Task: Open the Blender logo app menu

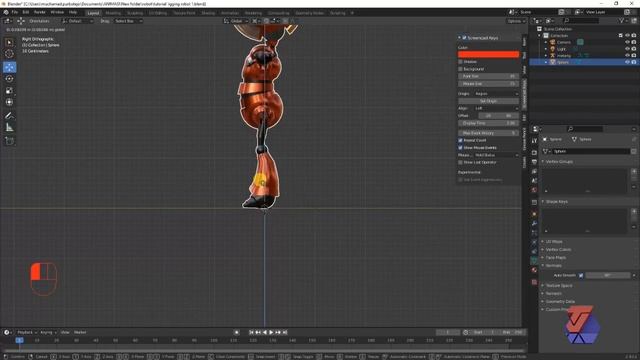Action: (x=6, y=12)
